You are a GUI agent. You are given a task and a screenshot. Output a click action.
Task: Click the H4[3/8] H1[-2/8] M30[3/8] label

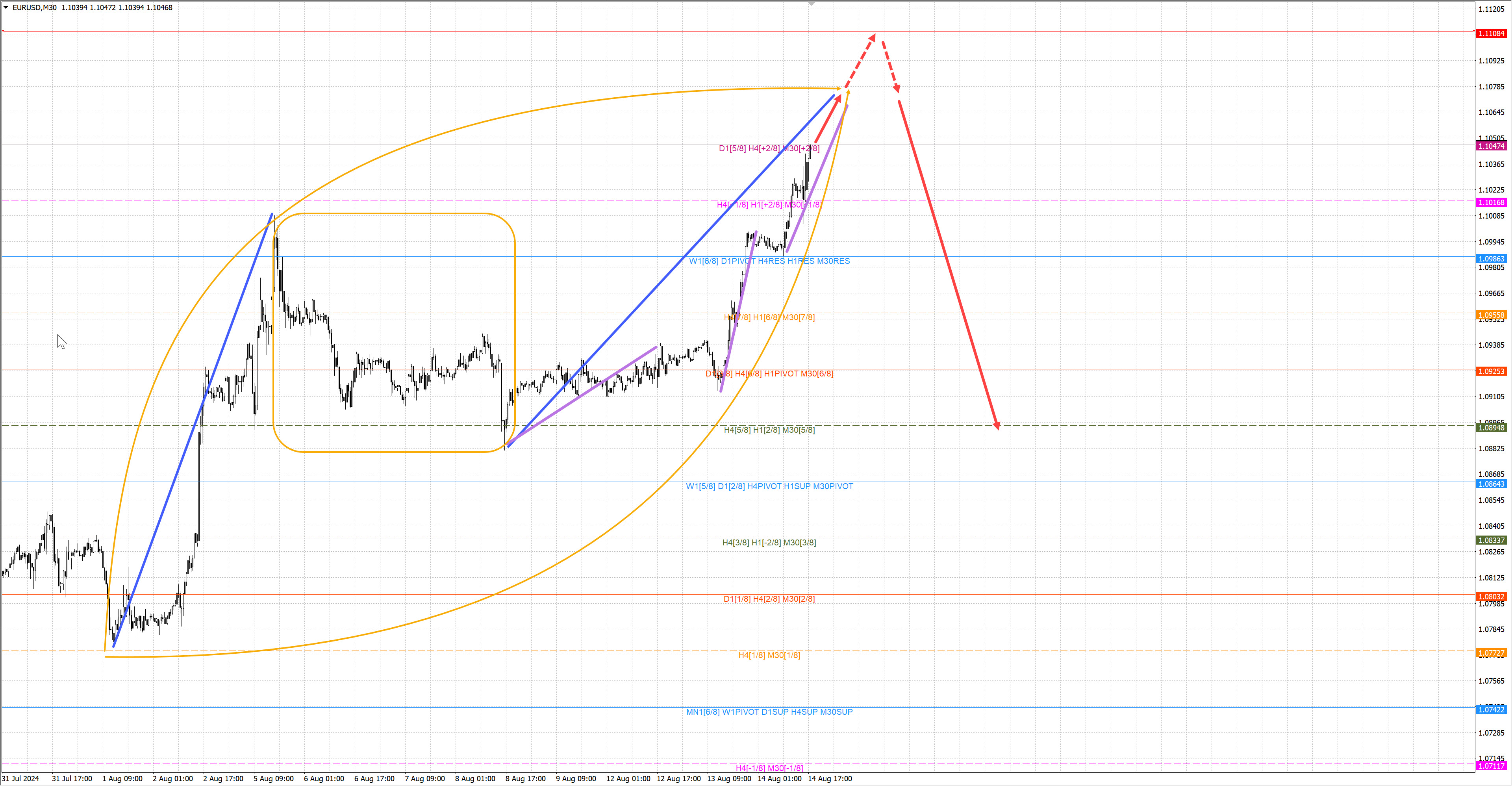(769, 542)
